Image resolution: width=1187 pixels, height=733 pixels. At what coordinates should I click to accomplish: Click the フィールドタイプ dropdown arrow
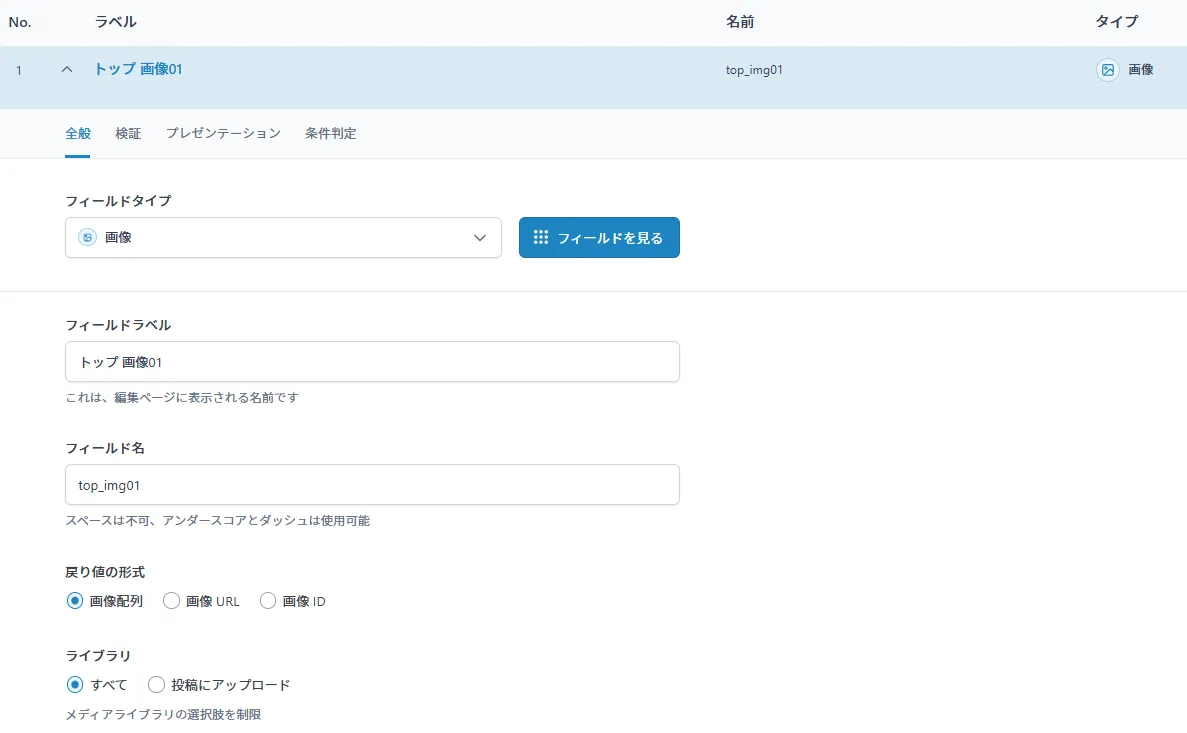(478, 238)
